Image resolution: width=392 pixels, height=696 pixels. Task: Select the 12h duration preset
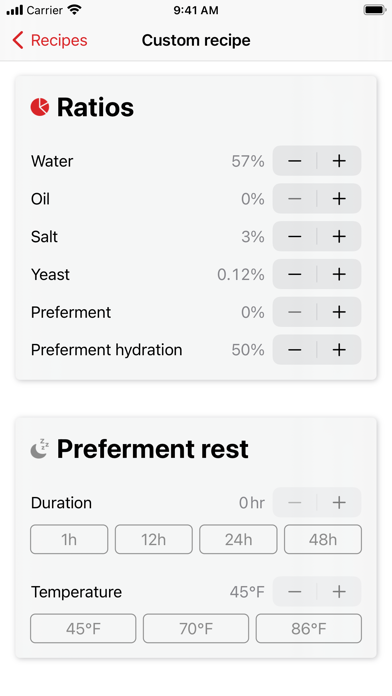[x=154, y=539]
